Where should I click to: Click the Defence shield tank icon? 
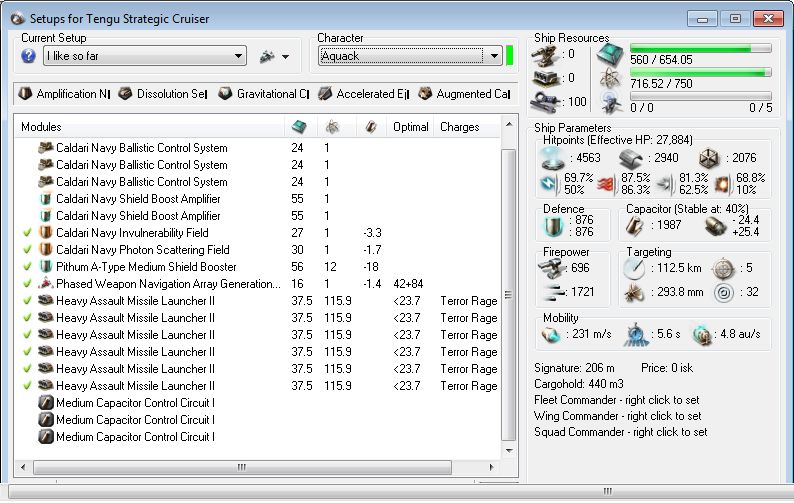(x=553, y=226)
